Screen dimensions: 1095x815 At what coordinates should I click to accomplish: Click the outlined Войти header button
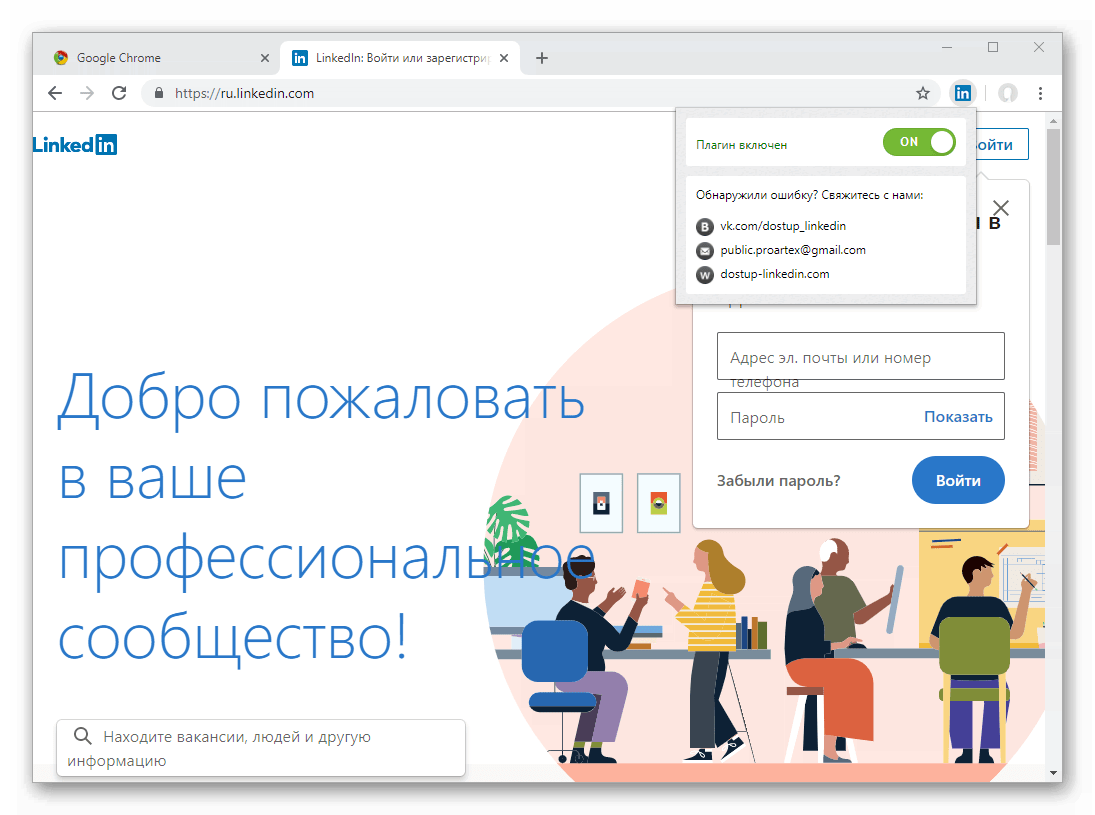[x=1001, y=144]
